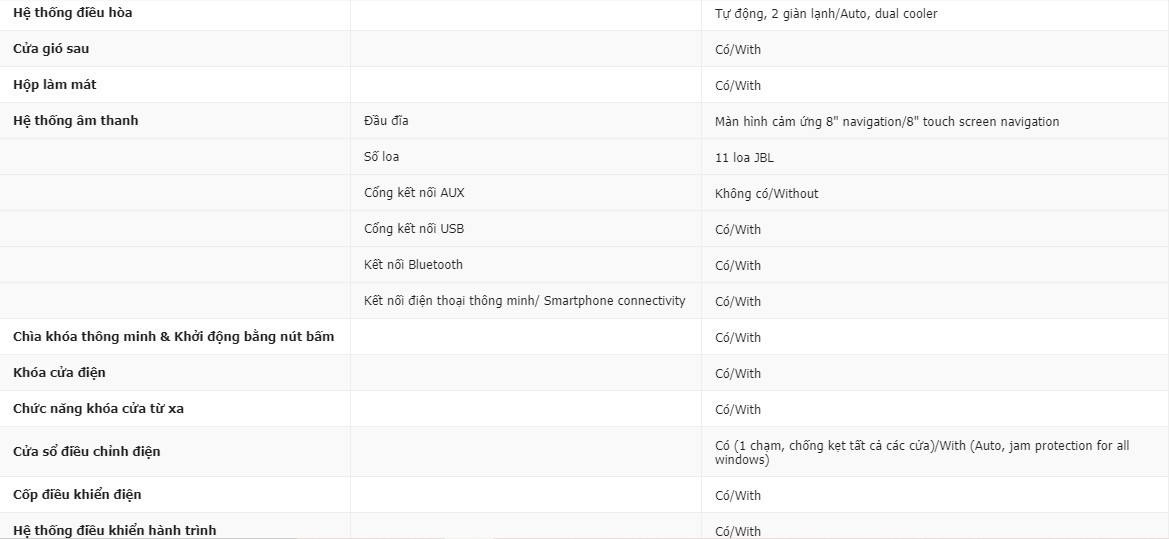Click the 'Hộp làm mát' row label
1169x539 pixels.
click(55, 85)
